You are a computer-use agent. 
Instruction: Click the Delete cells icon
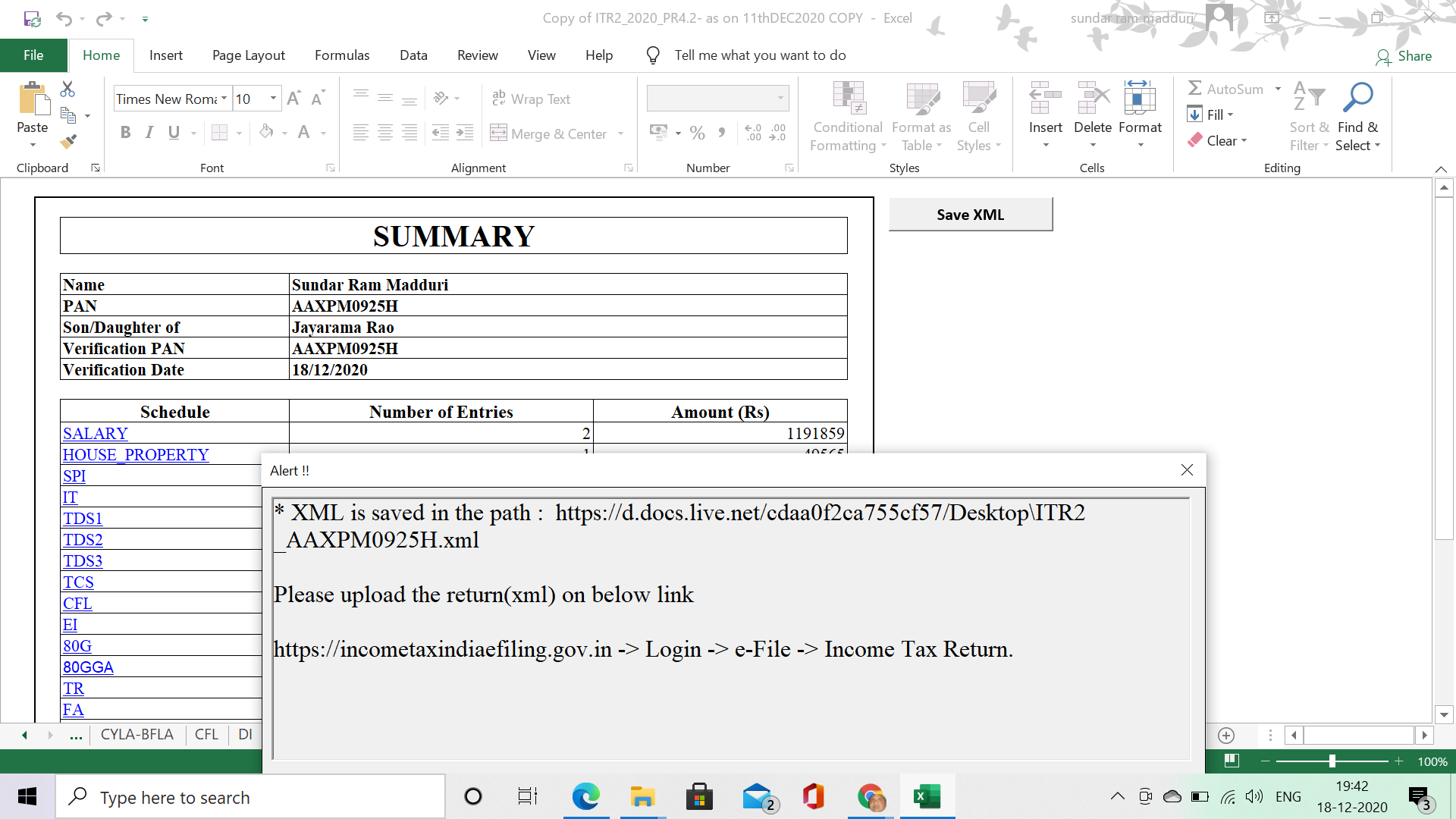(1093, 98)
